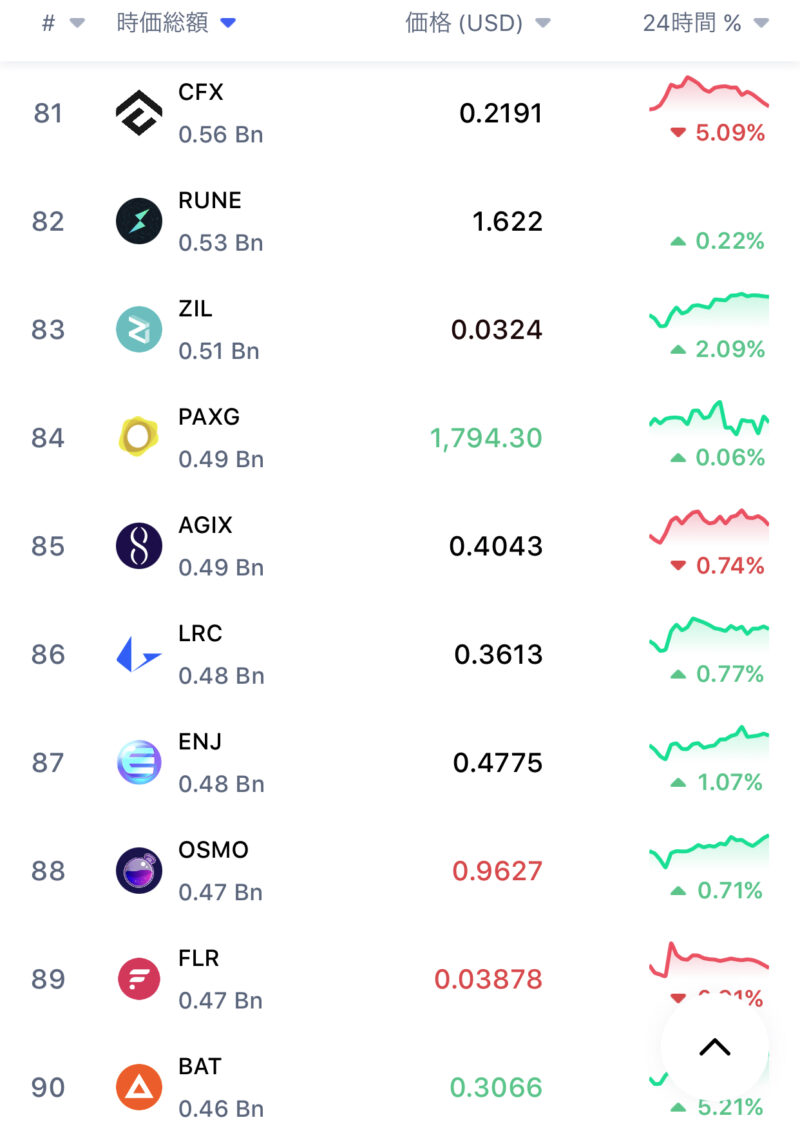800x1129 pixels.
Task: Open the PAXG gold coin icon
Action: (139, 437)
